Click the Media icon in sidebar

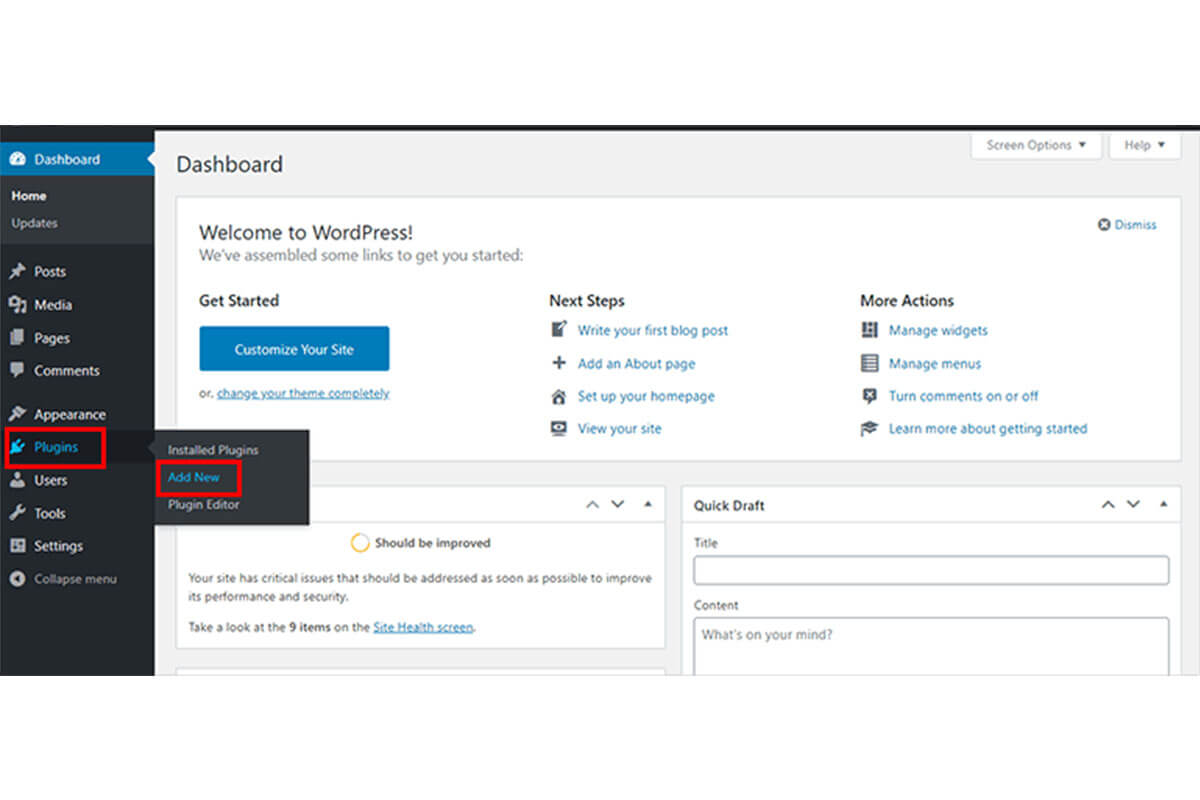[x=17, y=305]
